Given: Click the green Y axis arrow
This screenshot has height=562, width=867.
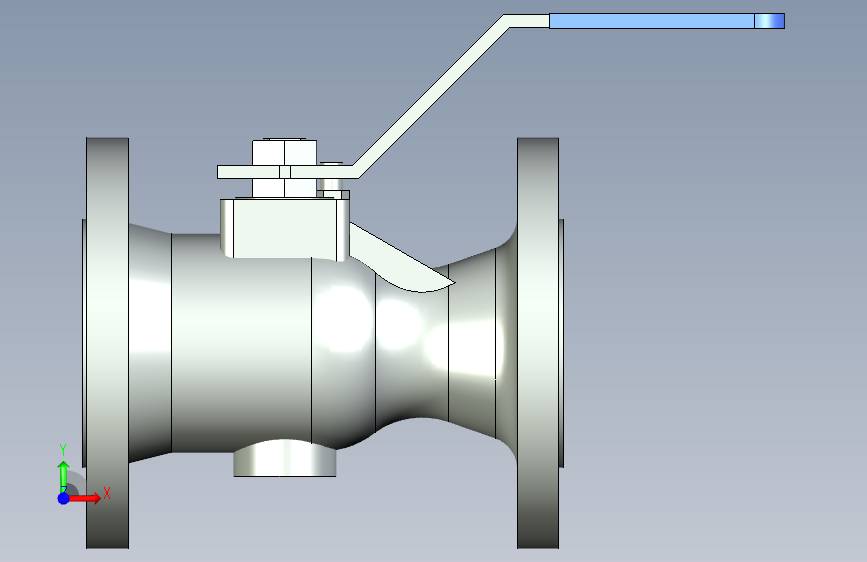Looking at the screenshot, I should point(64,475).
